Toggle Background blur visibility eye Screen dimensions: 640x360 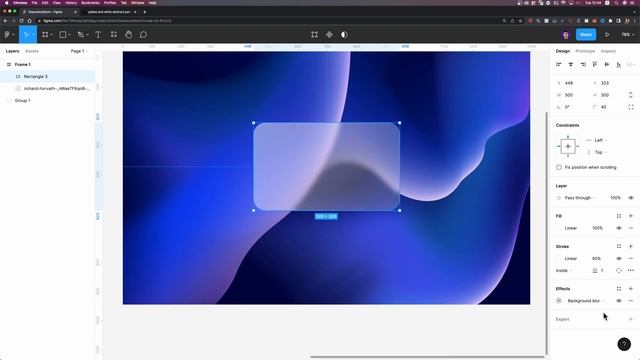point(619,301)
